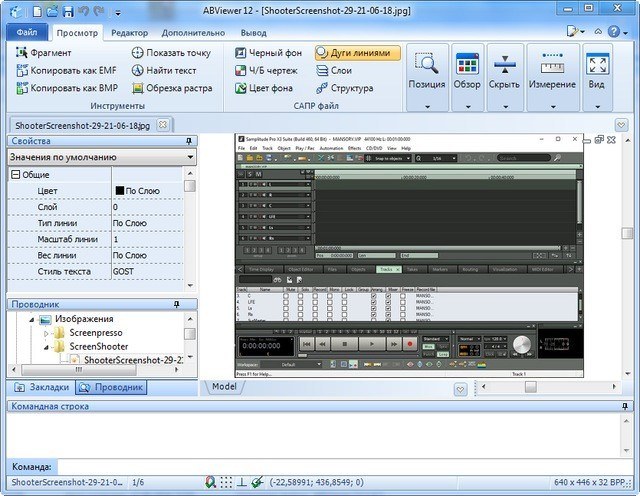Toggle Черный фон background option
Image resolution: width=640 pixels, height=496 pixels.
click(x=270, y=52)
